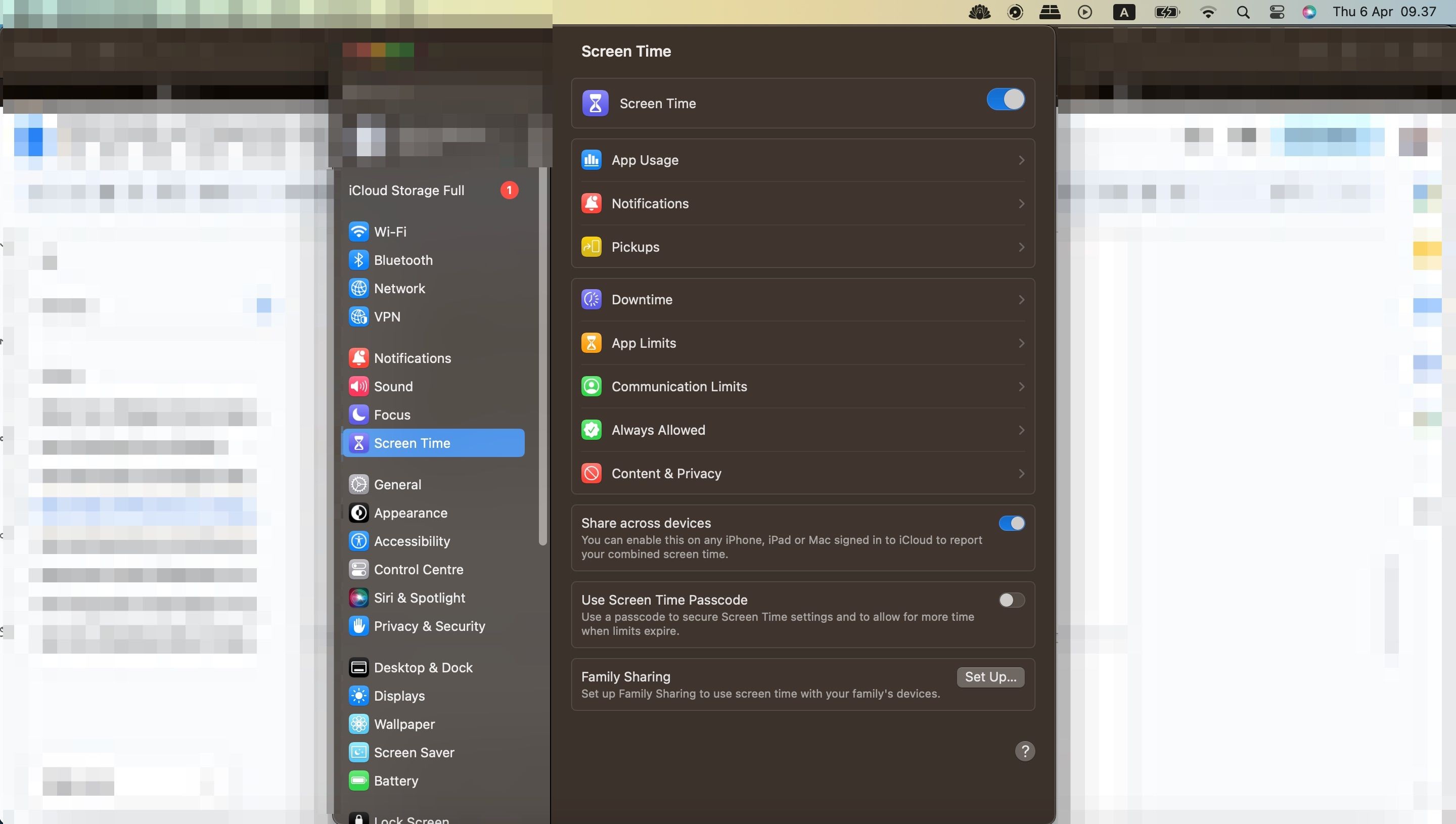
Task: Open Appearance settings in sidebar
Action: 433,512
